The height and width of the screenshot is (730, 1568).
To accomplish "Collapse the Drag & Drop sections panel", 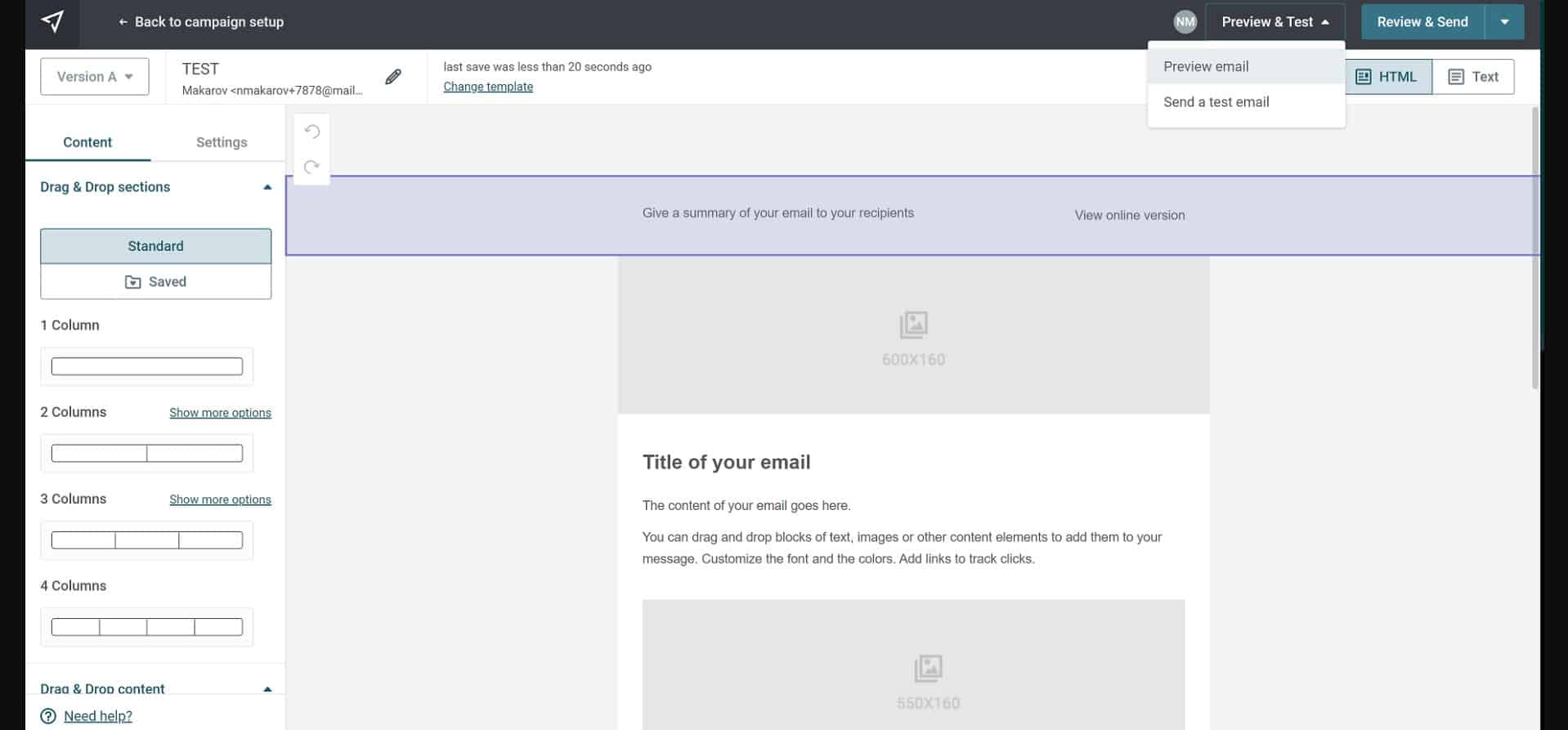I will coord(267,187).
